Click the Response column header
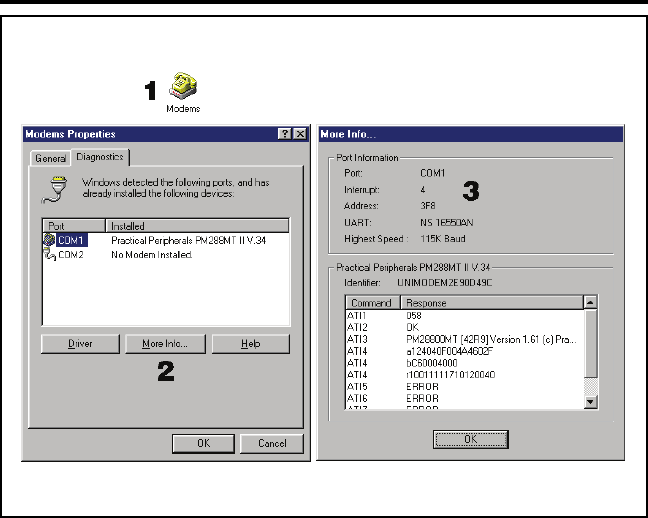 pyautogui.click(x=491, y=302)
